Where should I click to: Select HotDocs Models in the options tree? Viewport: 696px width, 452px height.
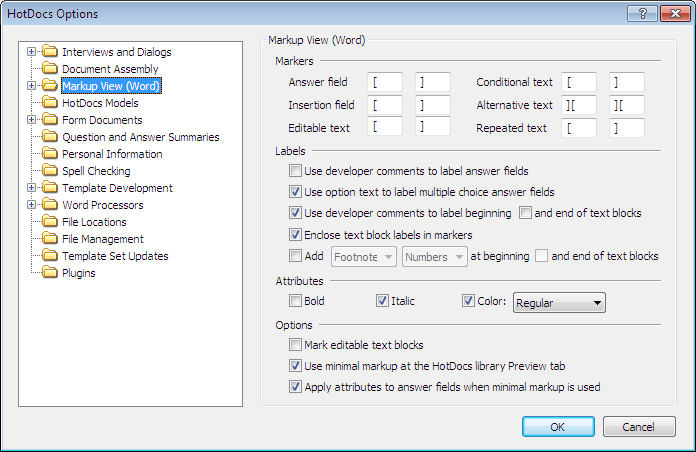[x=100, y=103]
